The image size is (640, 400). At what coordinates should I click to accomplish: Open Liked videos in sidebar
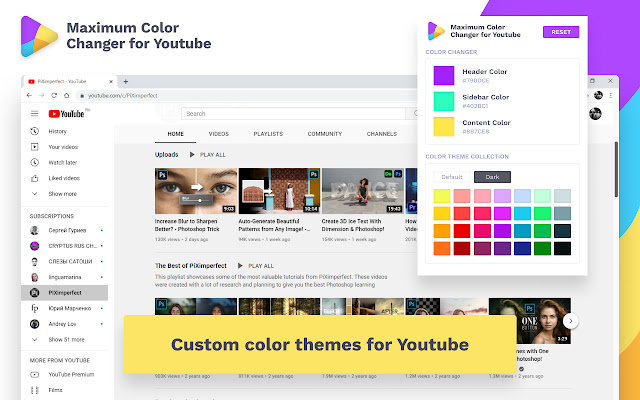pyautogui.click(x=63, y=177)
